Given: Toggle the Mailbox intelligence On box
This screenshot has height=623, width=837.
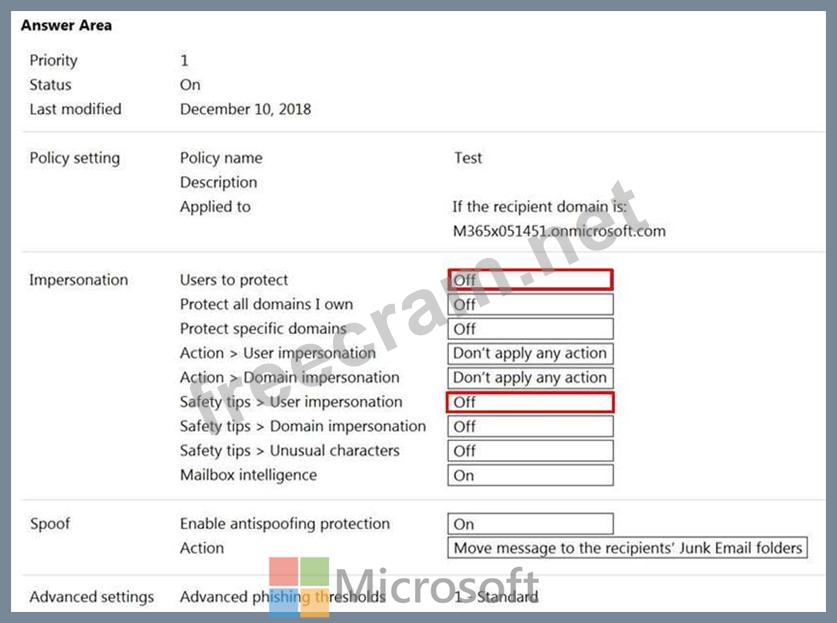Looking at the screenshot, I should click(530, 476).
